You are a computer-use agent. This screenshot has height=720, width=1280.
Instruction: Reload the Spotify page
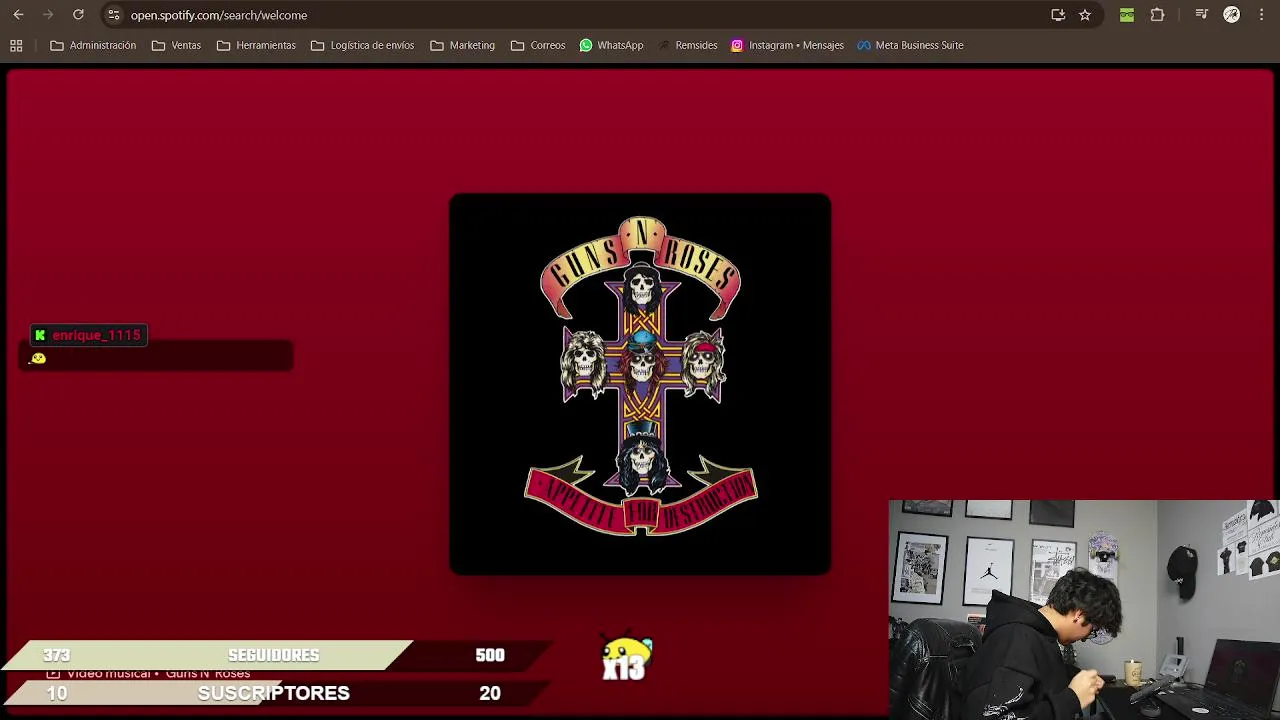click(78, 15)
